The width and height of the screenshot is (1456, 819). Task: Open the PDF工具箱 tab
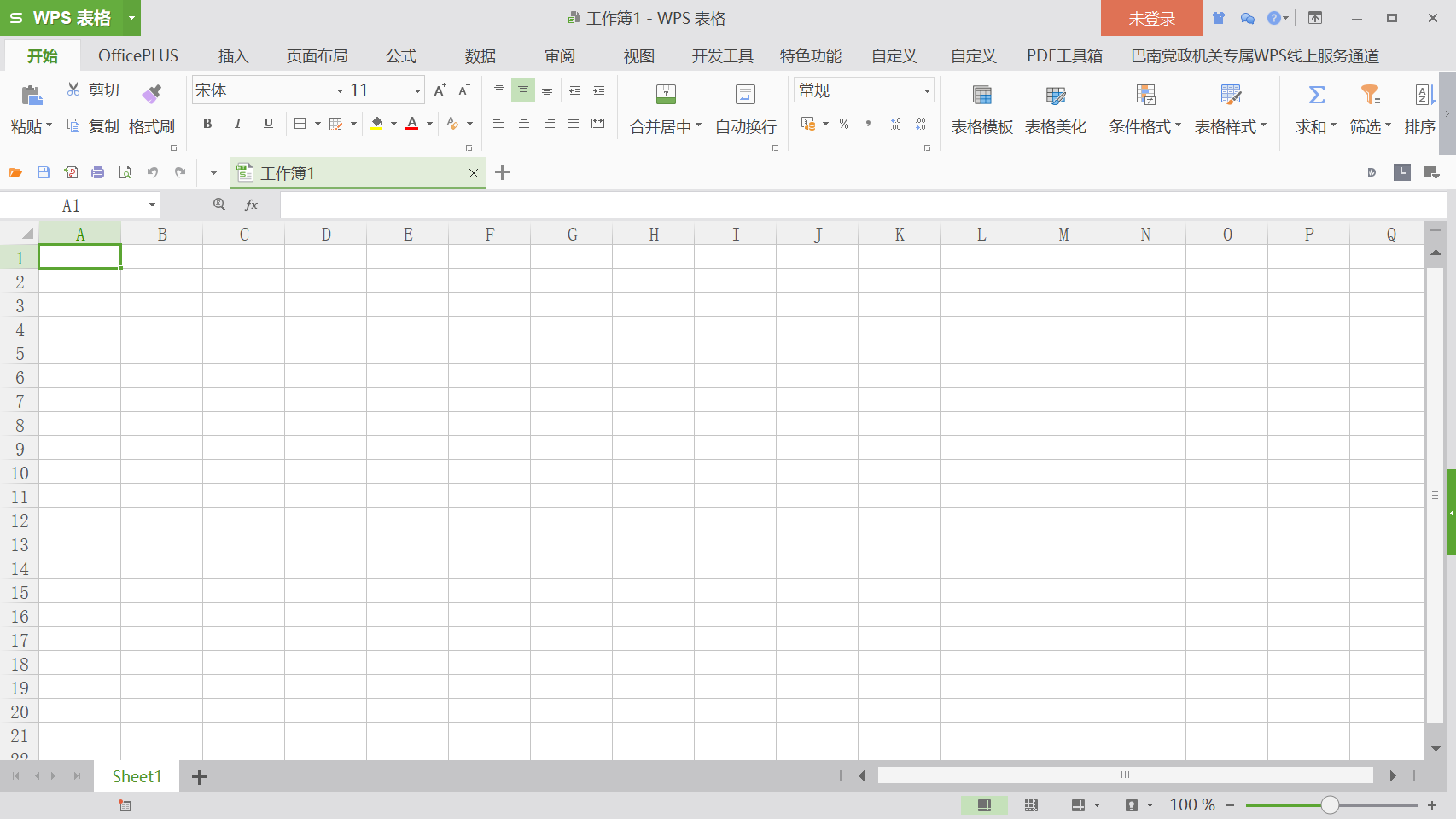coord(1064,56)
